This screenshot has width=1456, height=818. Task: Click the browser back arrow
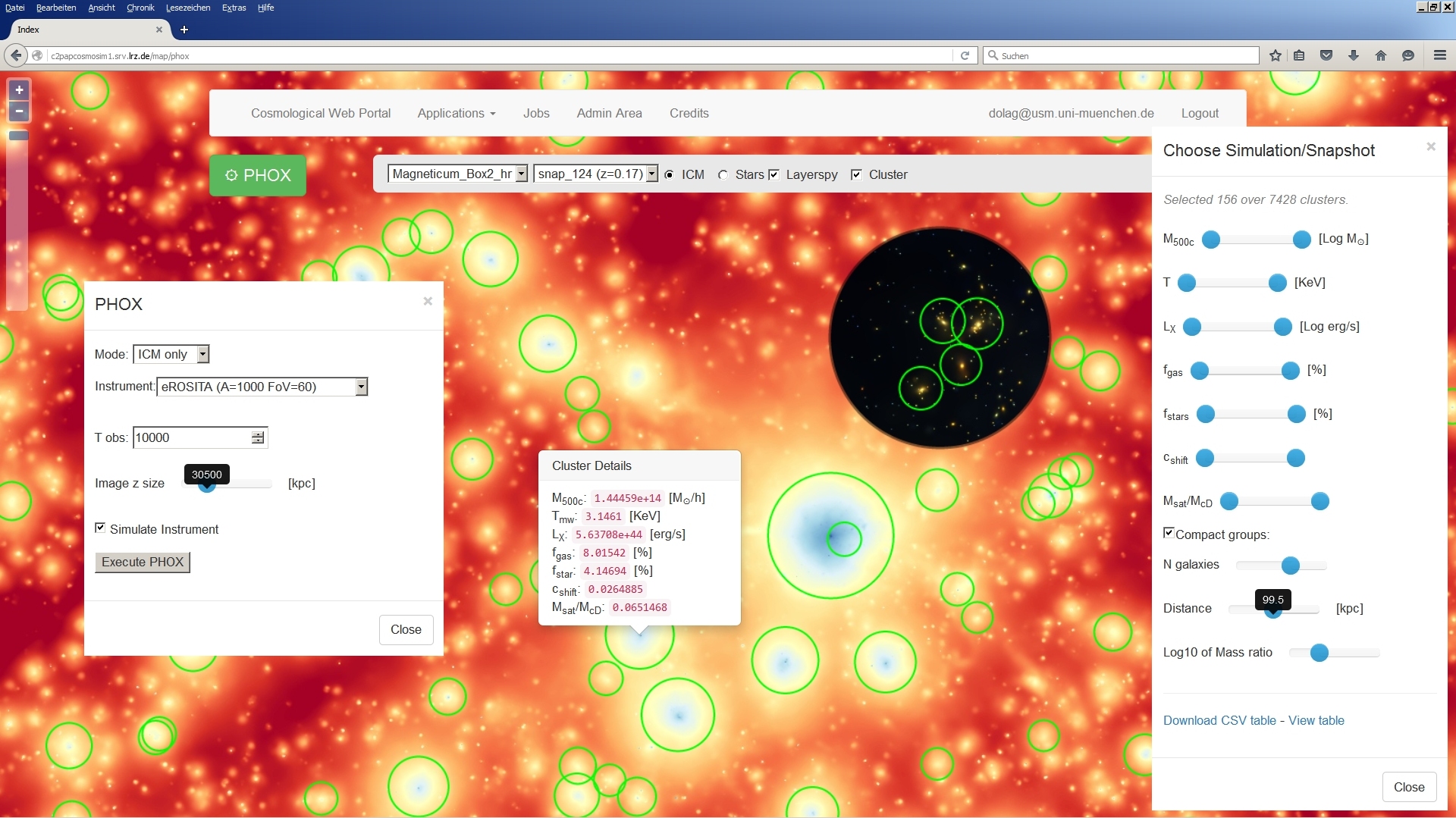(16, 55)
